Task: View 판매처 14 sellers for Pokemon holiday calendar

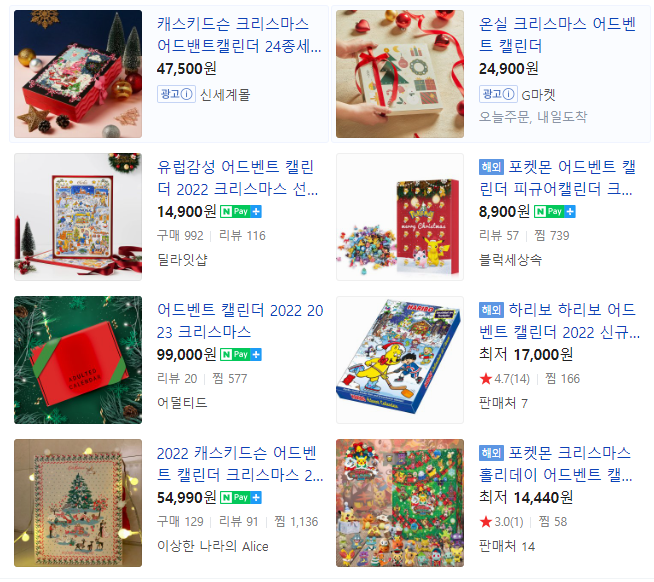Action: pos(506,546)
